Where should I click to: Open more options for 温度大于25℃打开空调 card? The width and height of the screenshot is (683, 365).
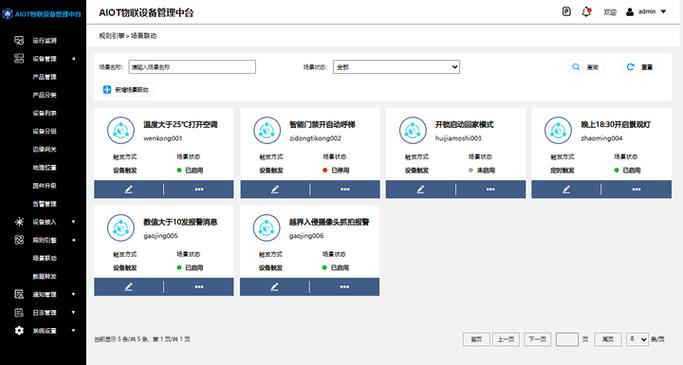click(199, 189)
